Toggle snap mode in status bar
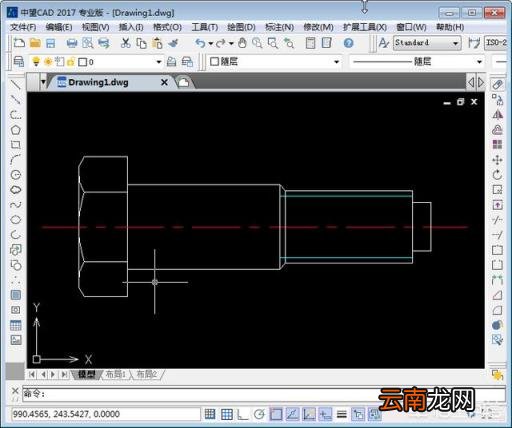 pos(210,414)
